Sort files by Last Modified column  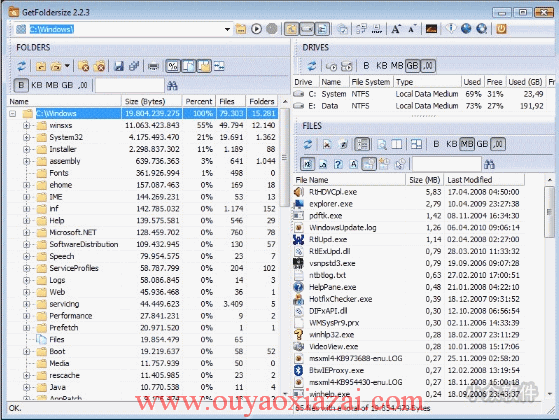(x=484, y=180)
